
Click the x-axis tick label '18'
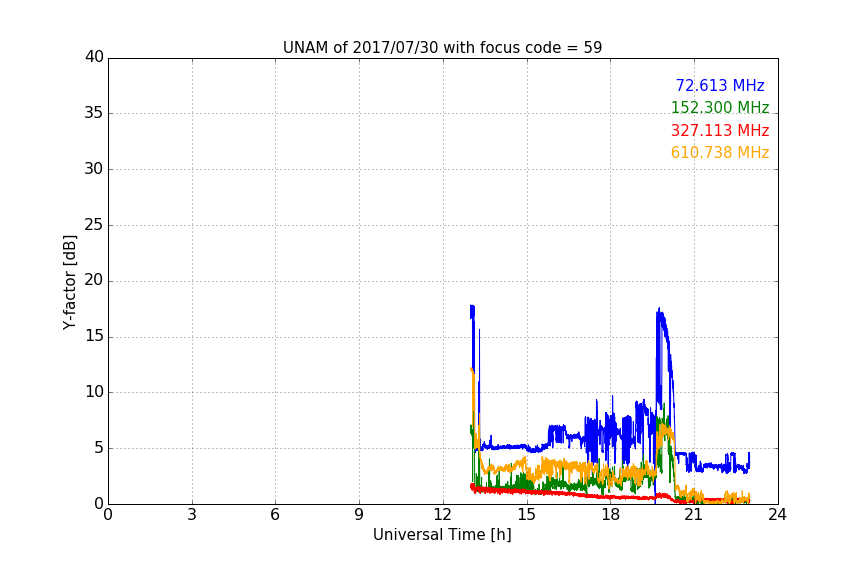click(611, 515)
